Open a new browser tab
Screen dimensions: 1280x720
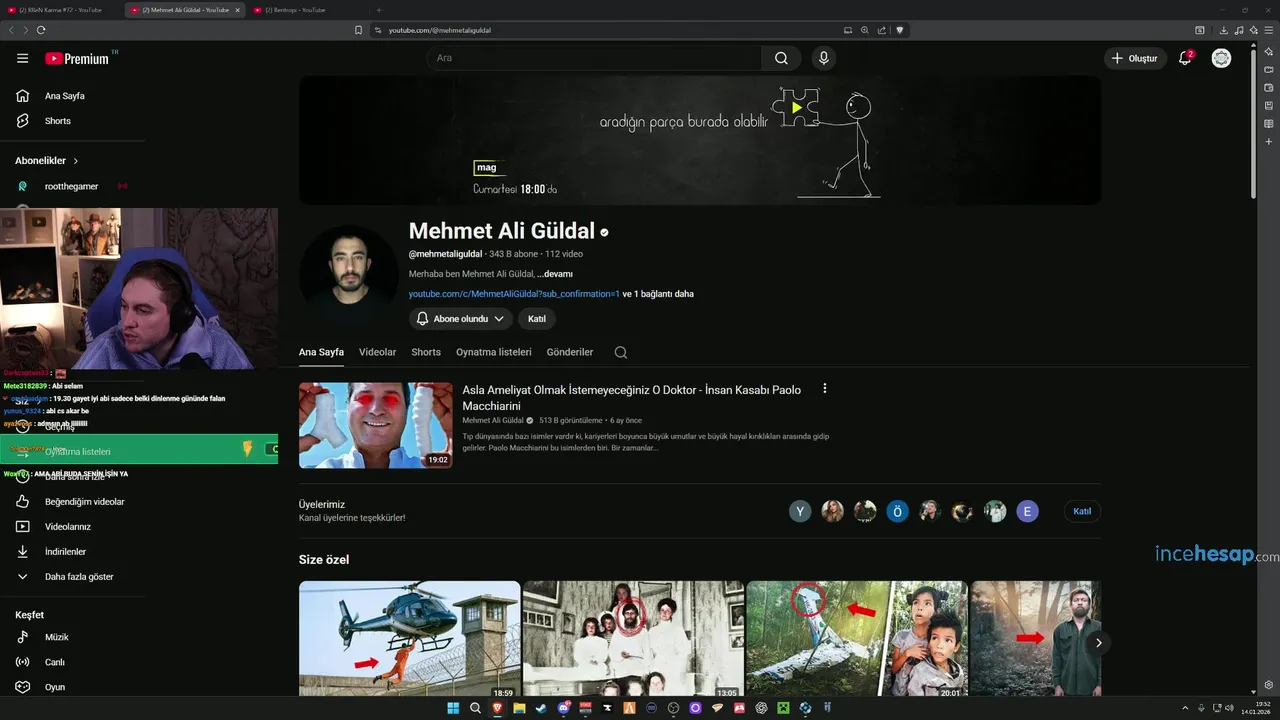378,10
